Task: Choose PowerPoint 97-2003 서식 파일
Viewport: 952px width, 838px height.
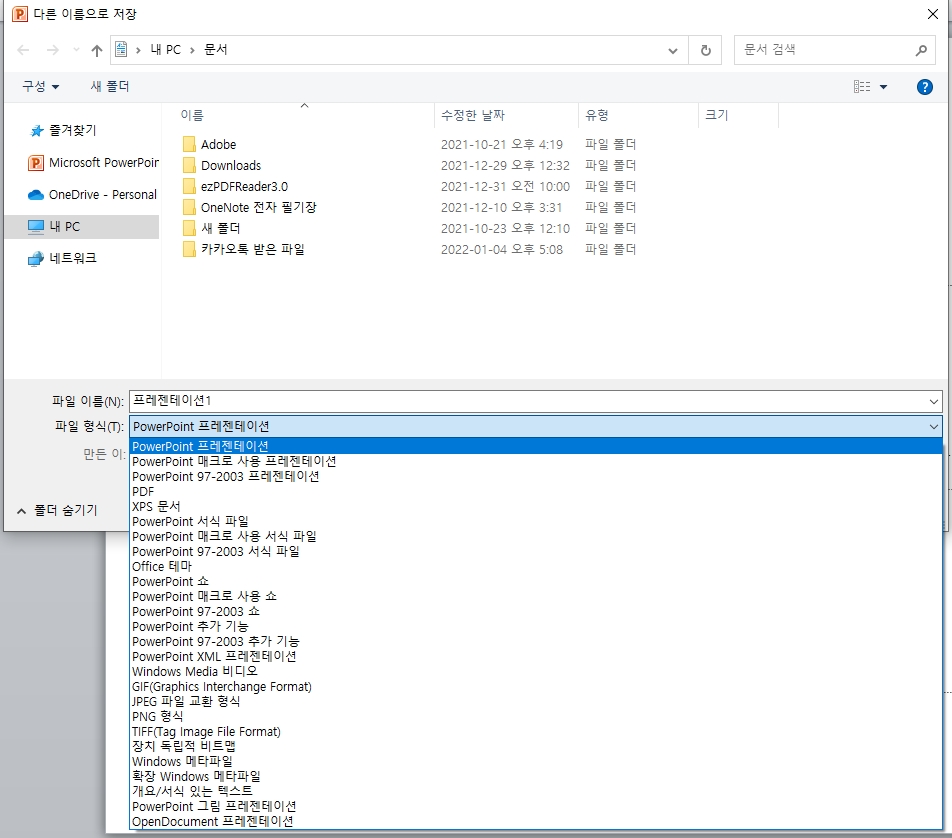Action: (x=536, y=551)
